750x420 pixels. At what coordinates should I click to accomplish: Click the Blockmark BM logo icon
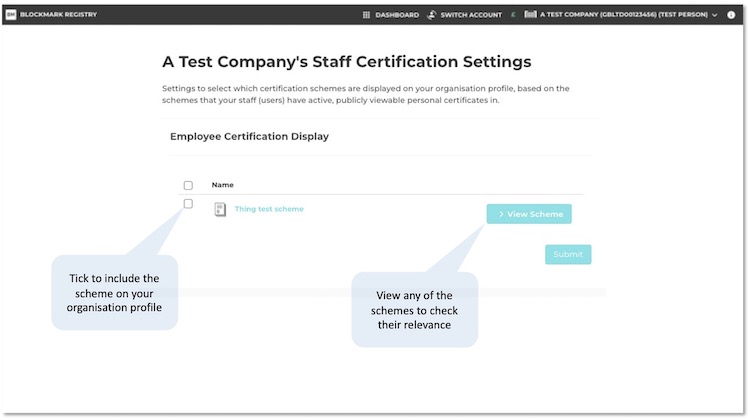tap(11, 15)
